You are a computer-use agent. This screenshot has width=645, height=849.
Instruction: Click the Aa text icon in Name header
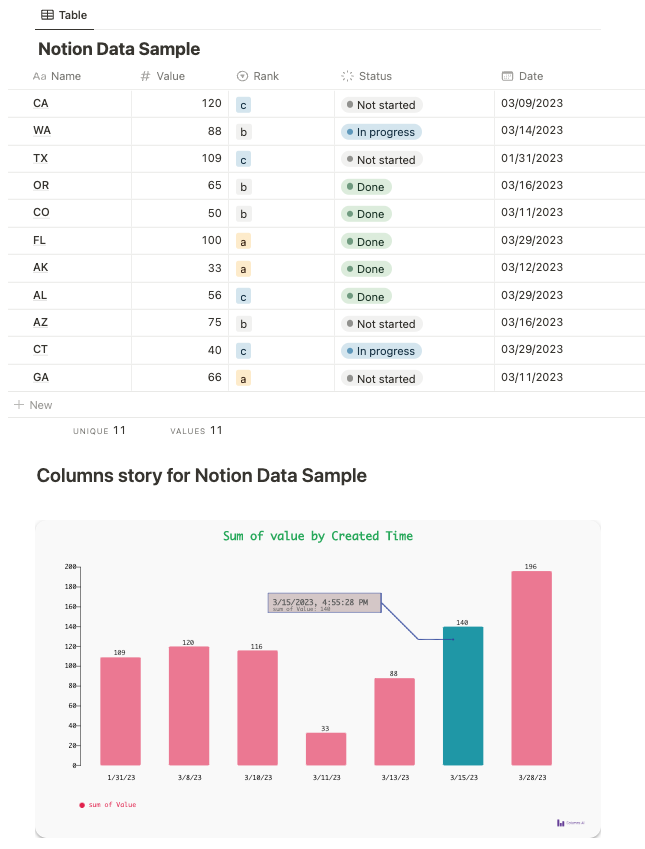(x=39, y=76)
